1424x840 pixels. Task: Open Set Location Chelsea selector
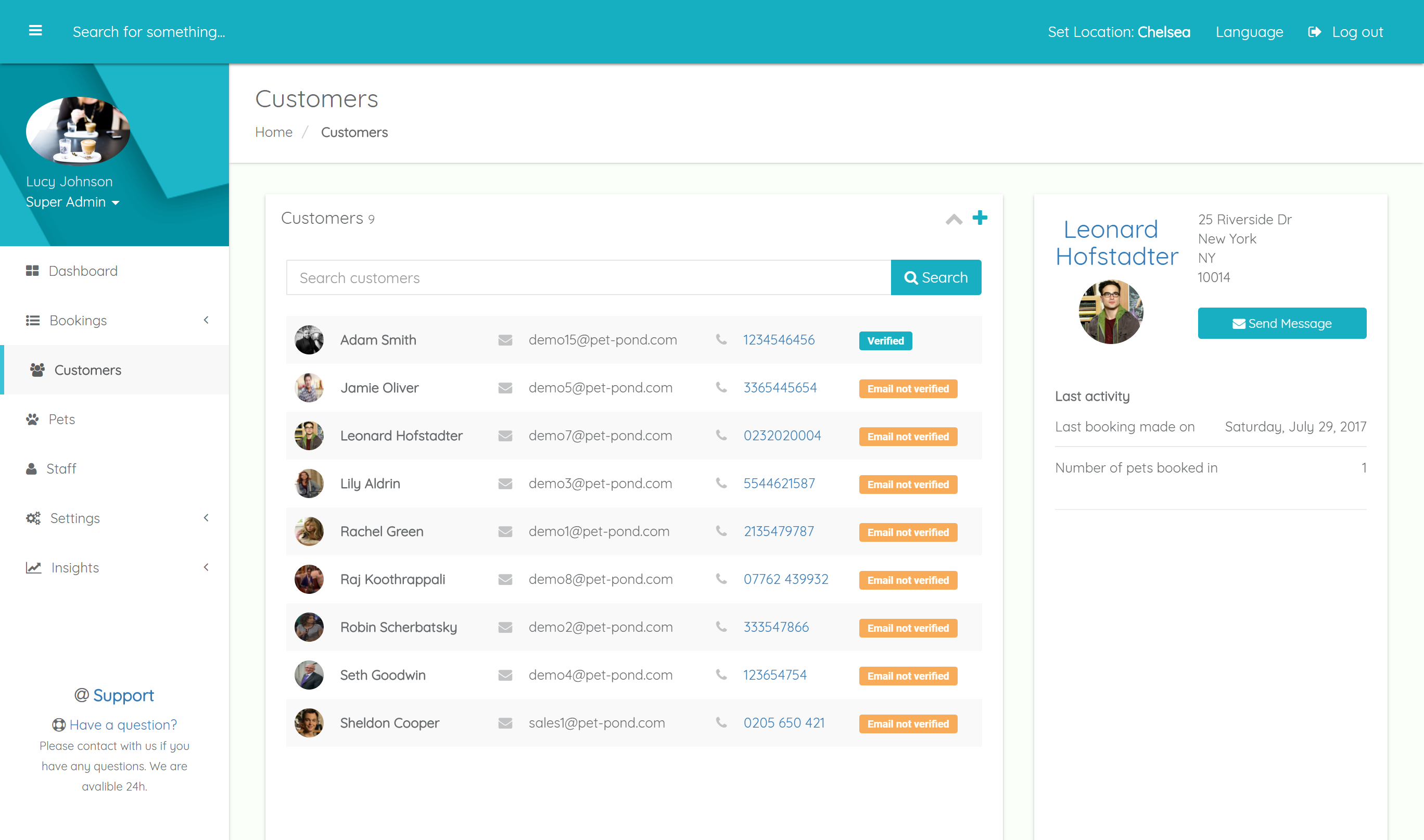[x=1118, y=32]
